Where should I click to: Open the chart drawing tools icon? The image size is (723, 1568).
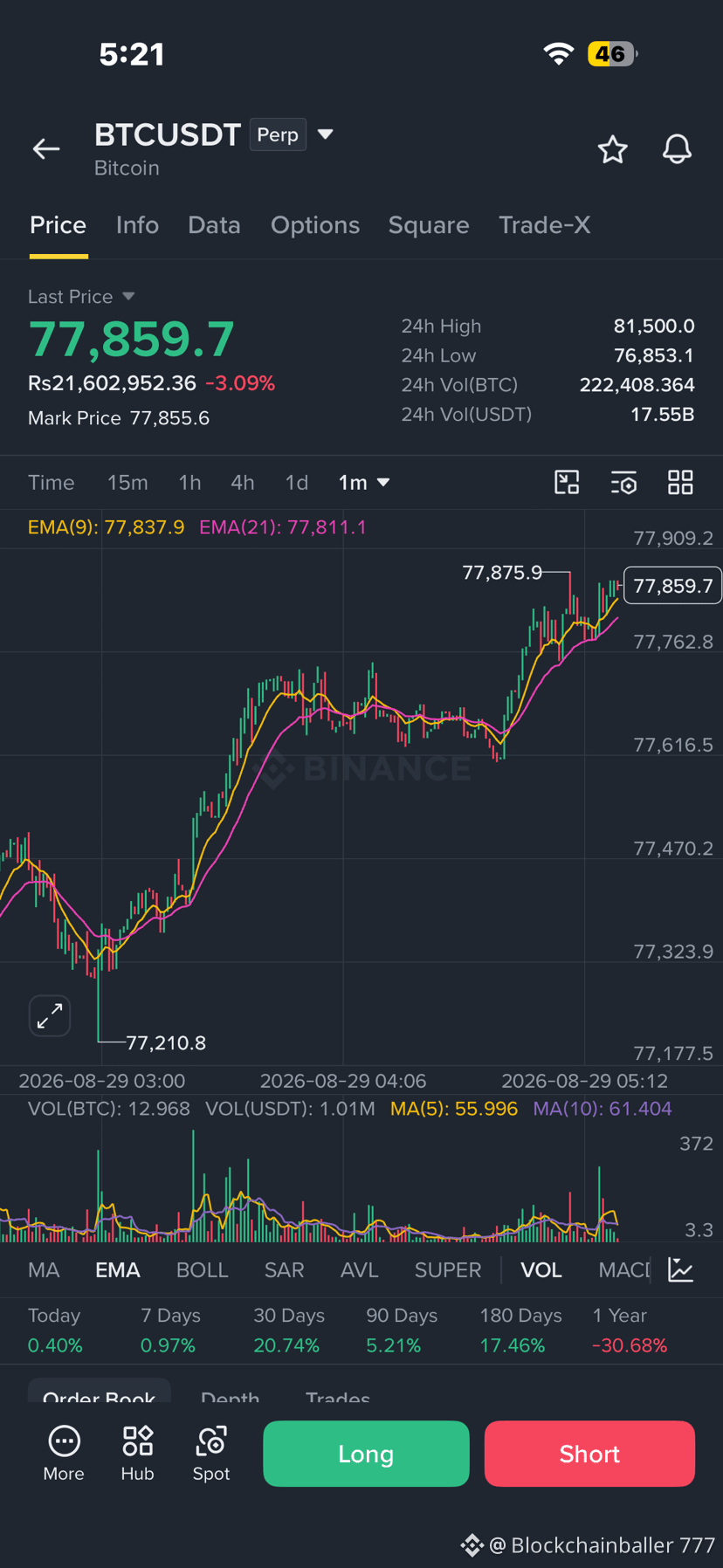click(x=567, y=482)
